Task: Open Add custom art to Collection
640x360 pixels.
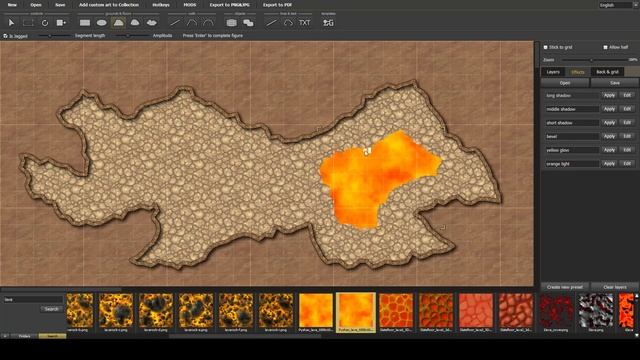Action: coord(109,5)
